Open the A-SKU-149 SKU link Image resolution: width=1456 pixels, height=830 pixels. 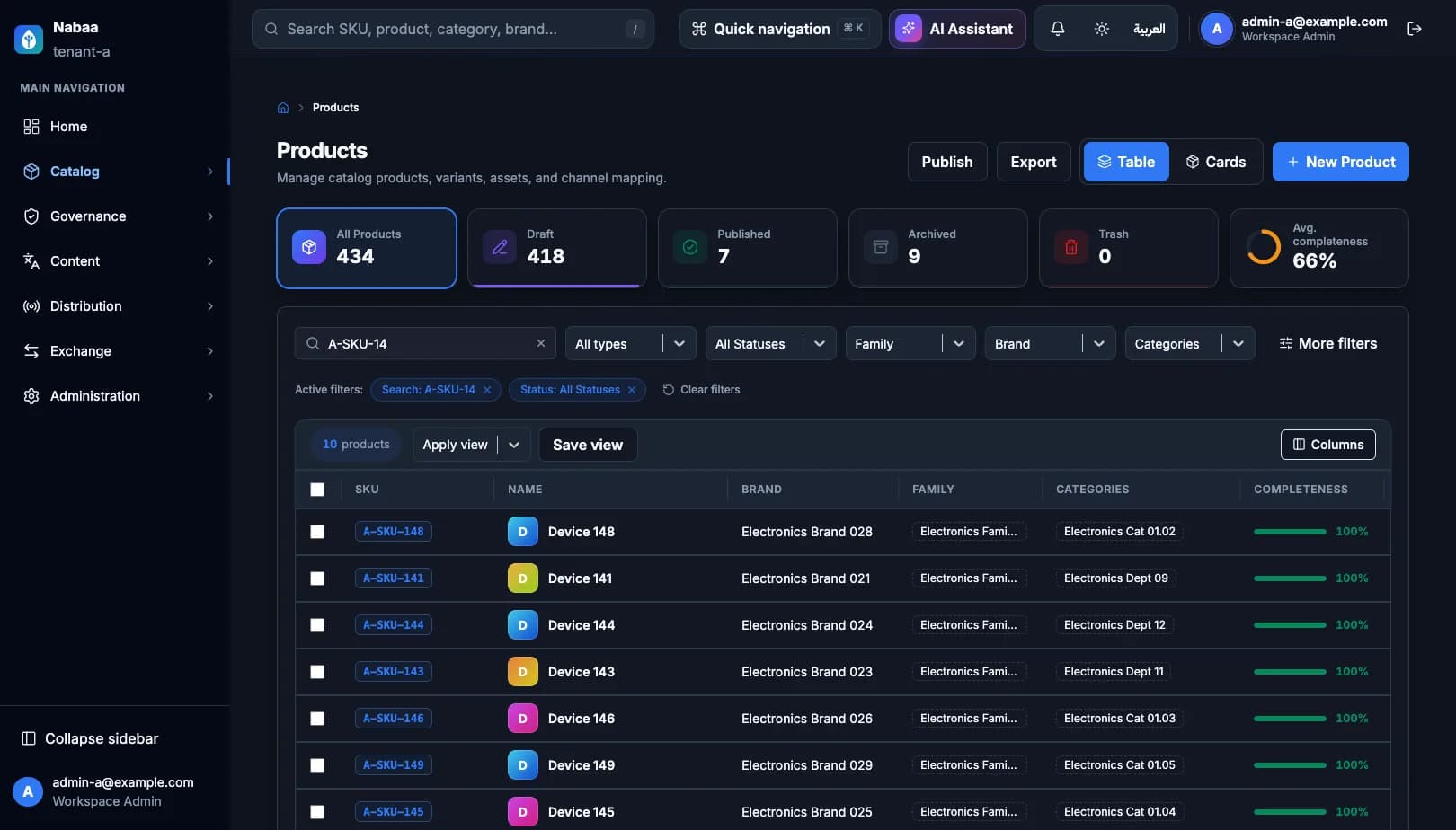[x=394, y=765]
